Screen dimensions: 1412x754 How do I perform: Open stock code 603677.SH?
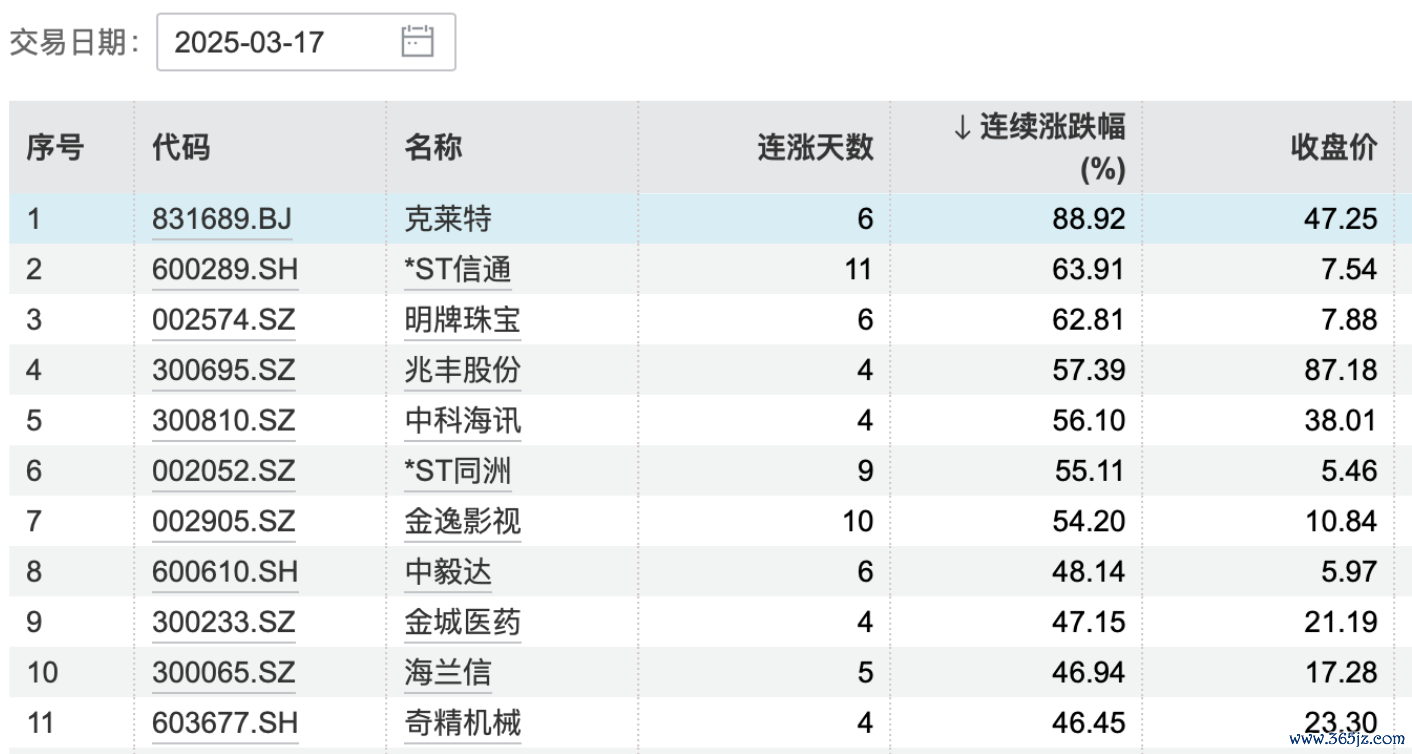click(x=225, y=722)
